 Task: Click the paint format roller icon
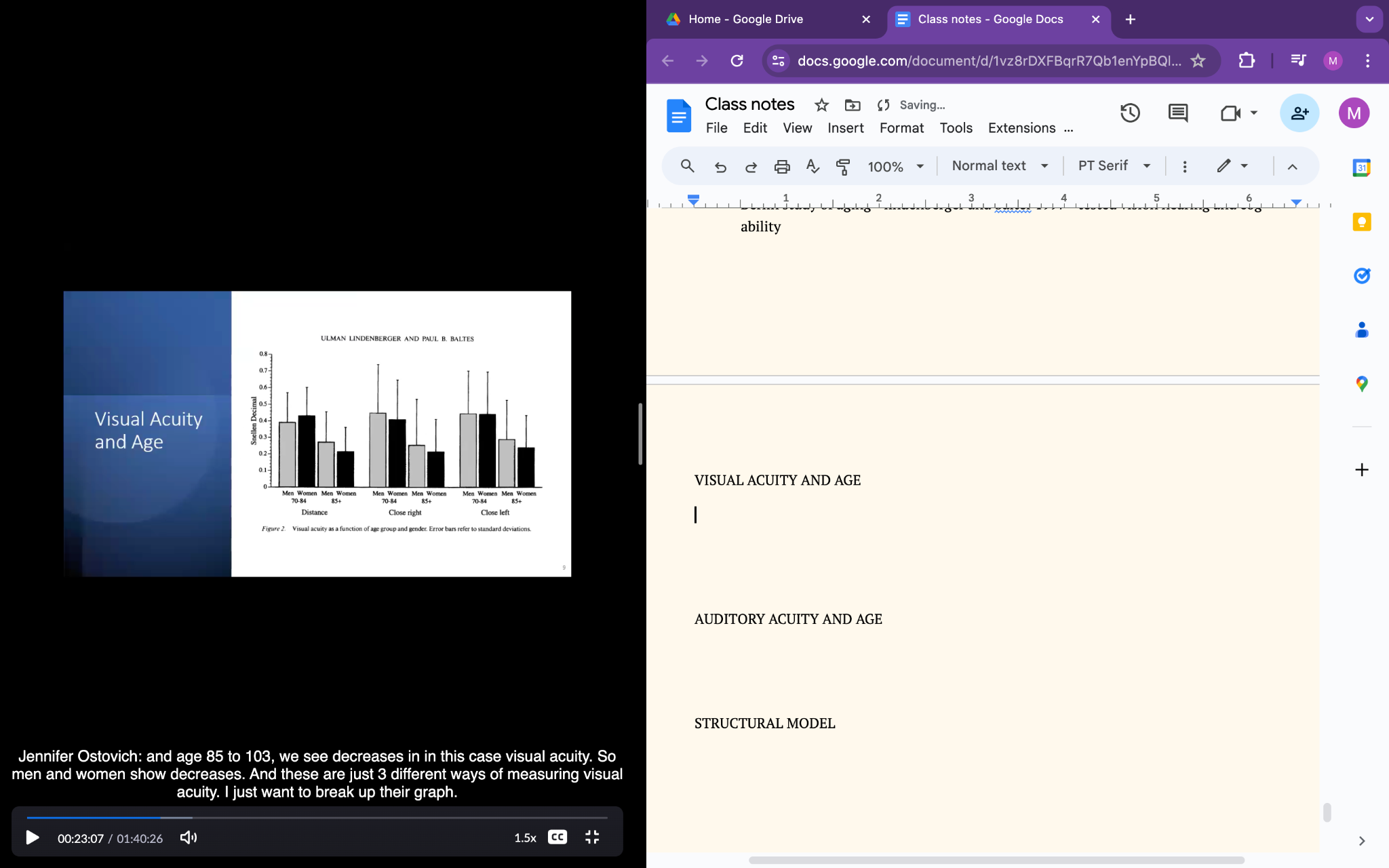[x=843, y=166]
